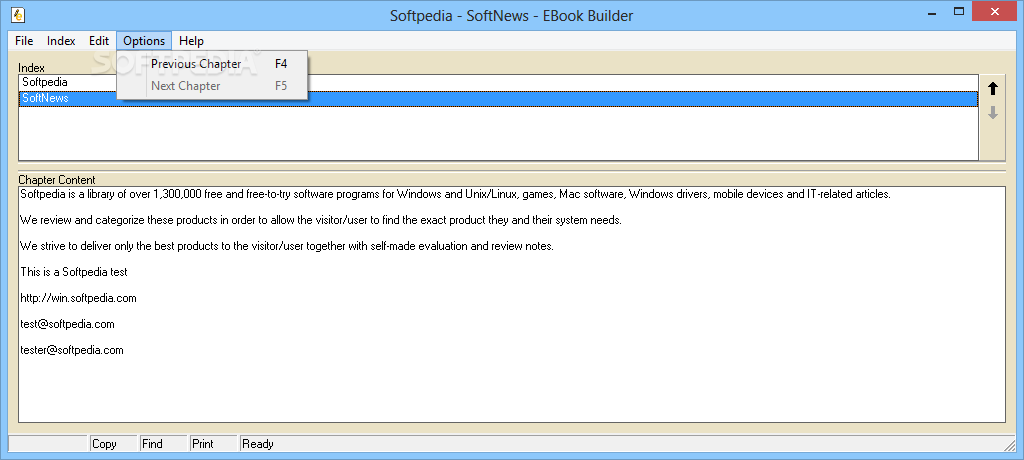The width and height of the screenshot is (1024, 460).
Task: Click the http://win.softpedia.com line
Action: coord(78,298)
